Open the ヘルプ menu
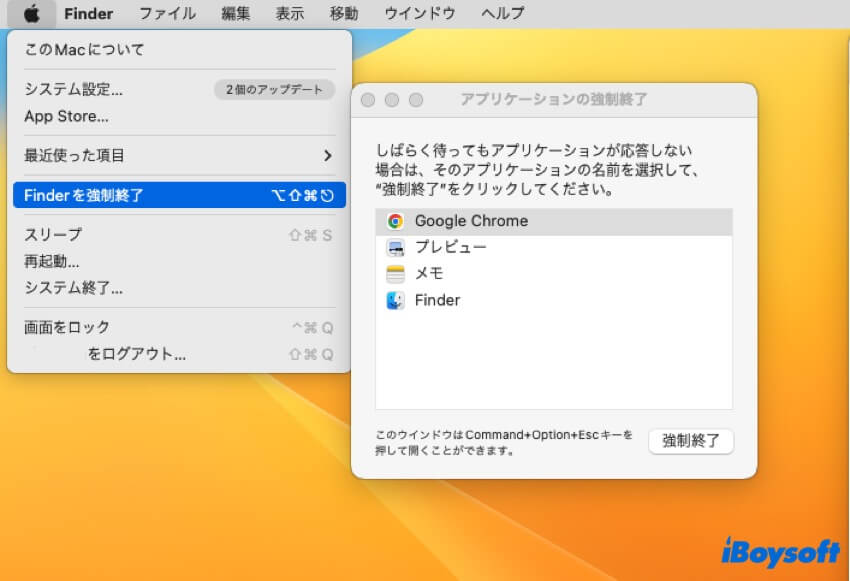Image resolution: width=850 pixels, height=581 pixels. [503, 14]
